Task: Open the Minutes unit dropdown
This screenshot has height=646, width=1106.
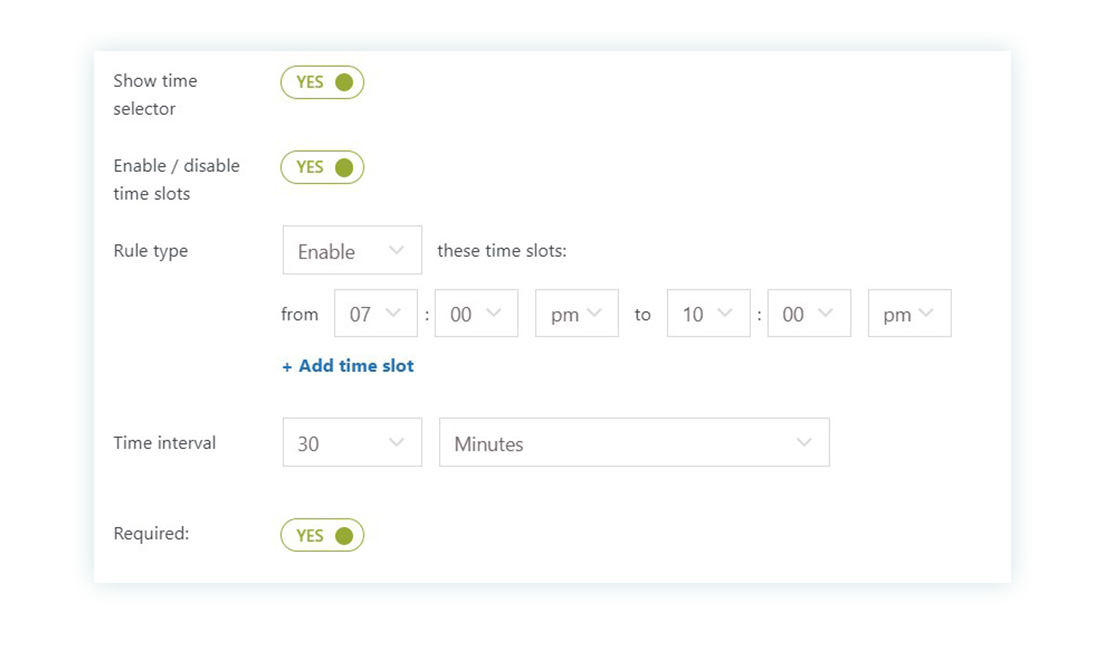Action: click(x=634, y=443)
